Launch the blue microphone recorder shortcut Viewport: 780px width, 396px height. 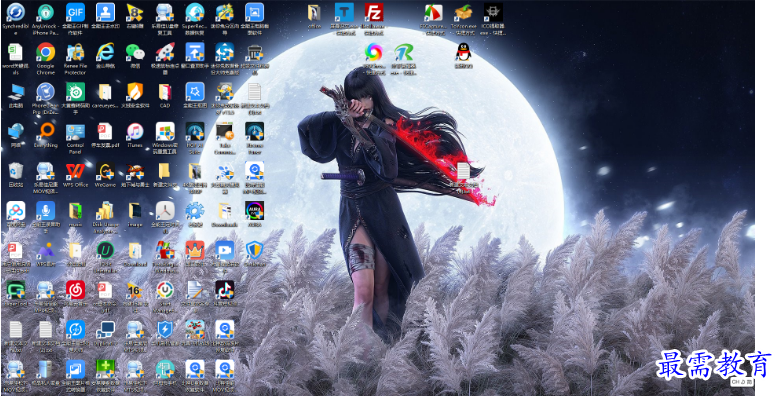[x=45, y=211]
